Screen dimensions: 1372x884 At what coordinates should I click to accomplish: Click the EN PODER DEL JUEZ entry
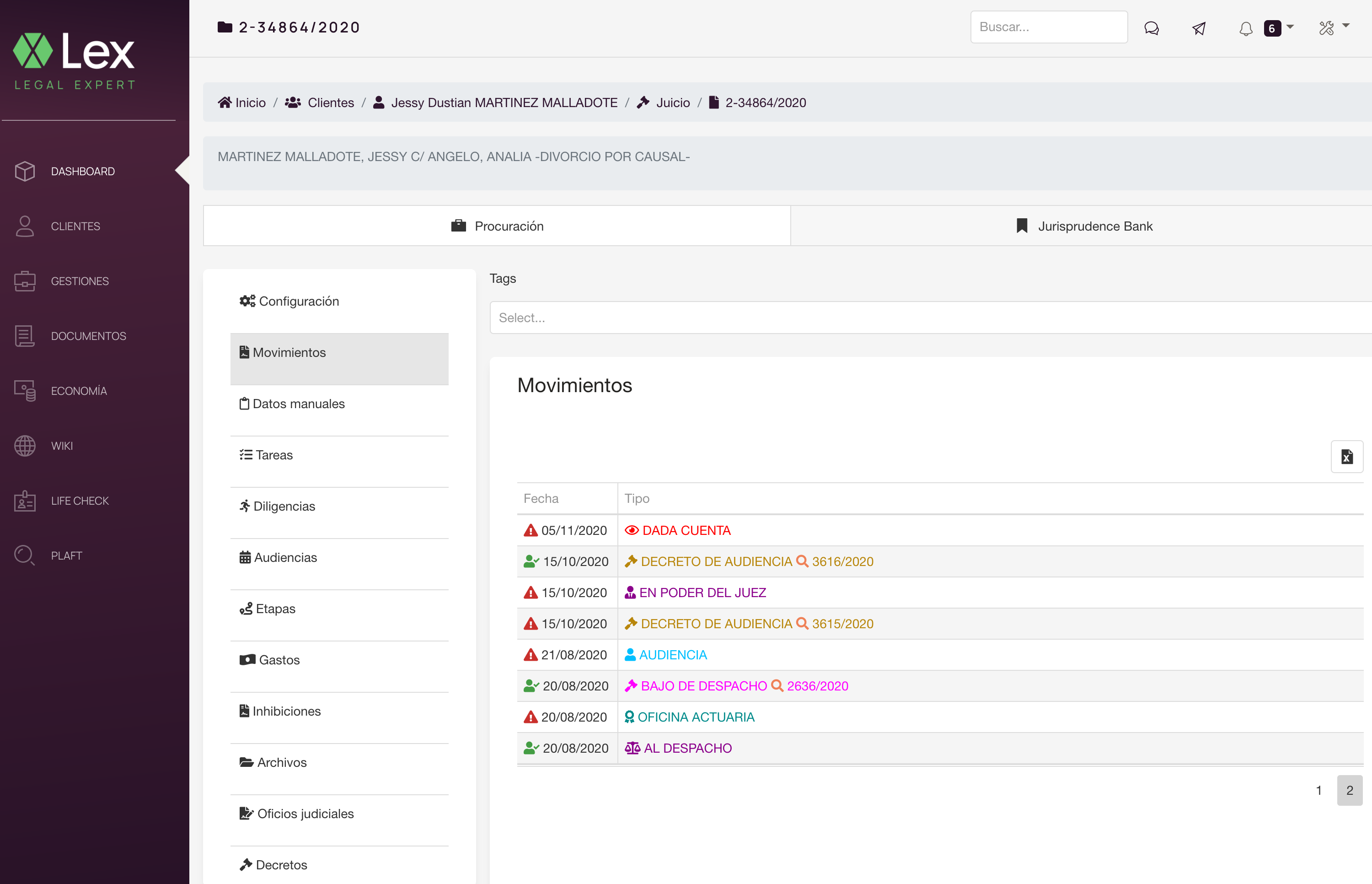pos(702,593)
